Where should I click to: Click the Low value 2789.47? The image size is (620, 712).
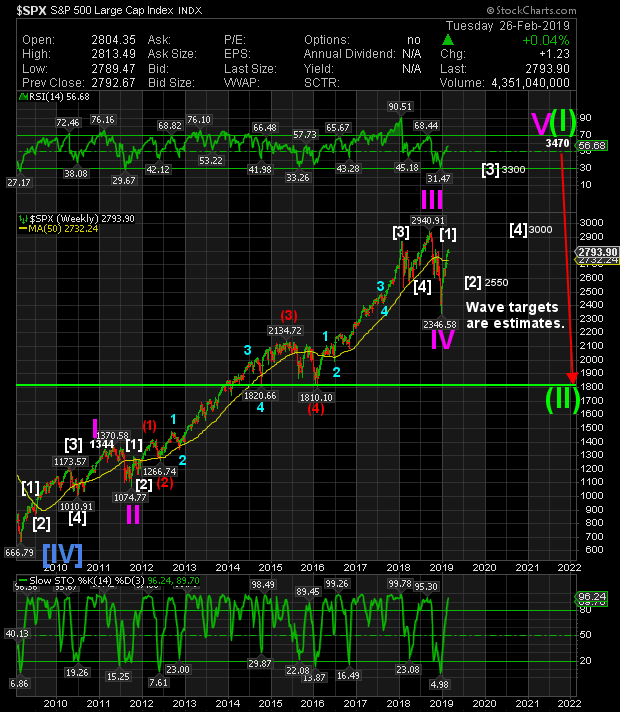(x=114, y=69)
